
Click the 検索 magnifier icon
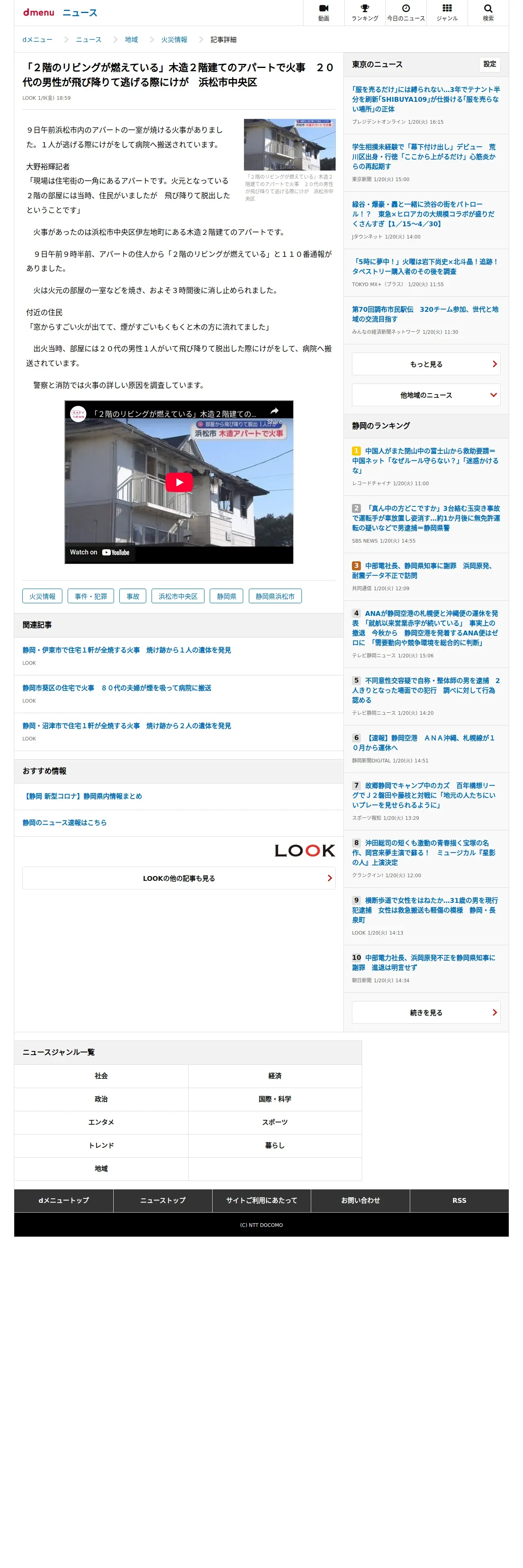[488, 9]
